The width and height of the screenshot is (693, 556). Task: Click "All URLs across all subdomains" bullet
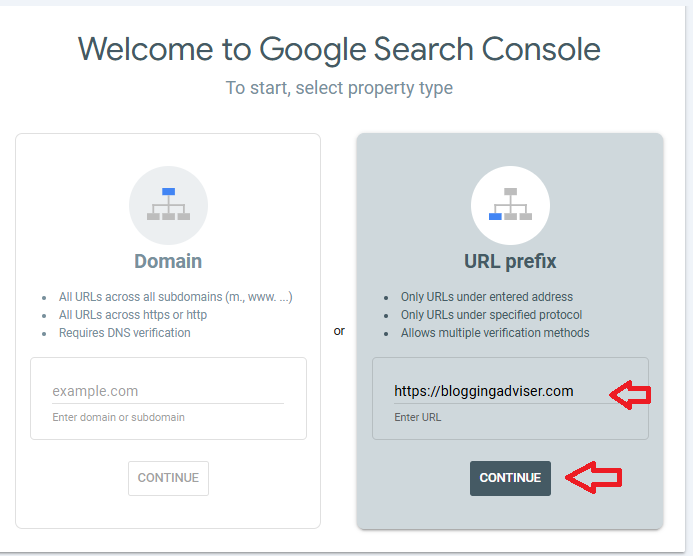point(176,297)
